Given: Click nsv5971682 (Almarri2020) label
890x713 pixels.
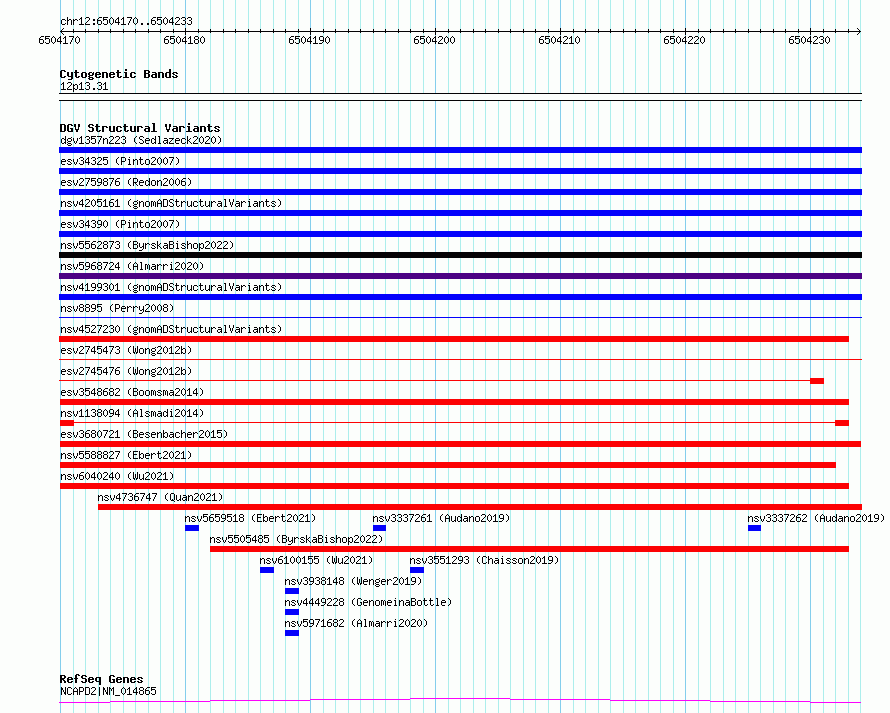Looking at the screenshot, I should (x=356, y=623).
